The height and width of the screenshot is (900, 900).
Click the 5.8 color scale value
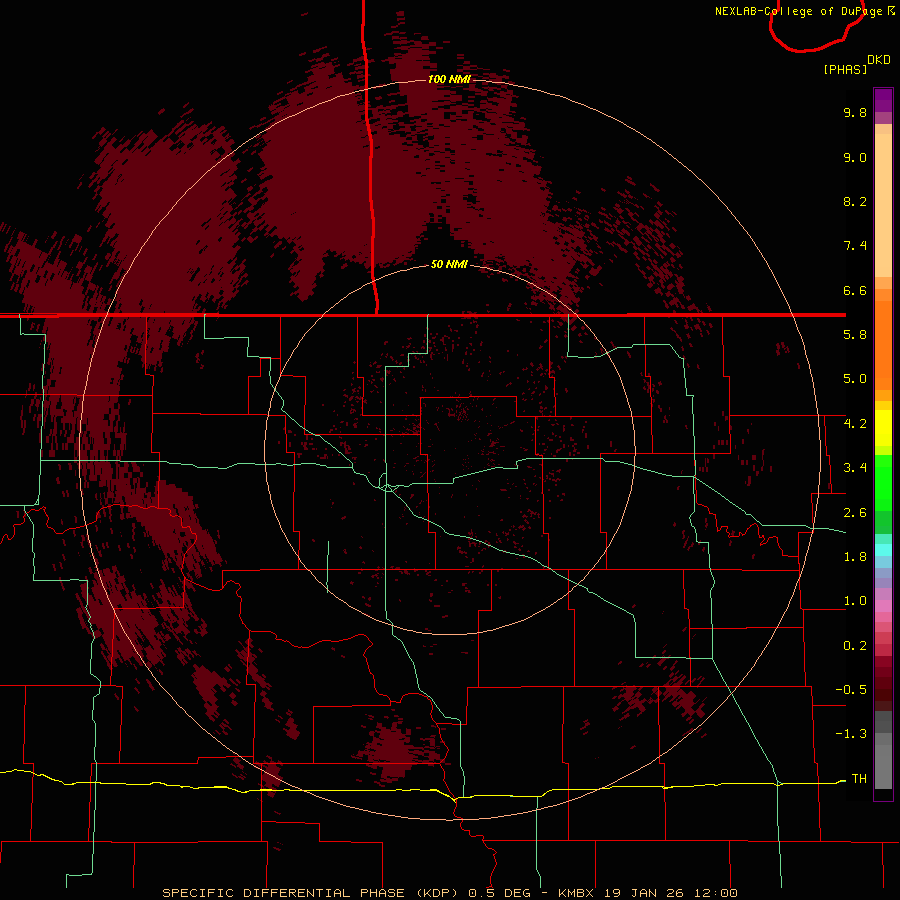[x=855, y=335]
